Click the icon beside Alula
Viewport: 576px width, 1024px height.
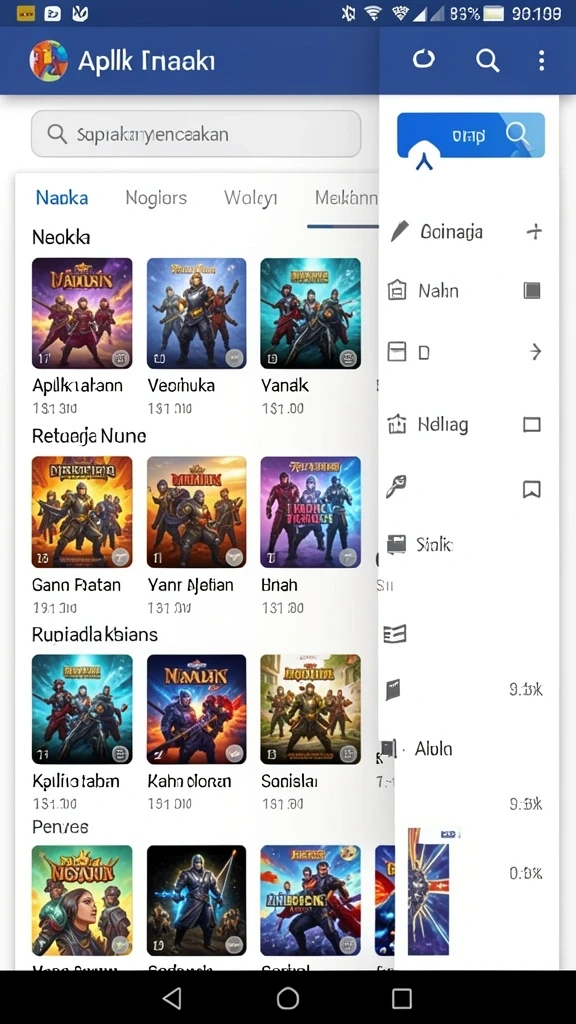pyautogui.click(x=389, y=749)
